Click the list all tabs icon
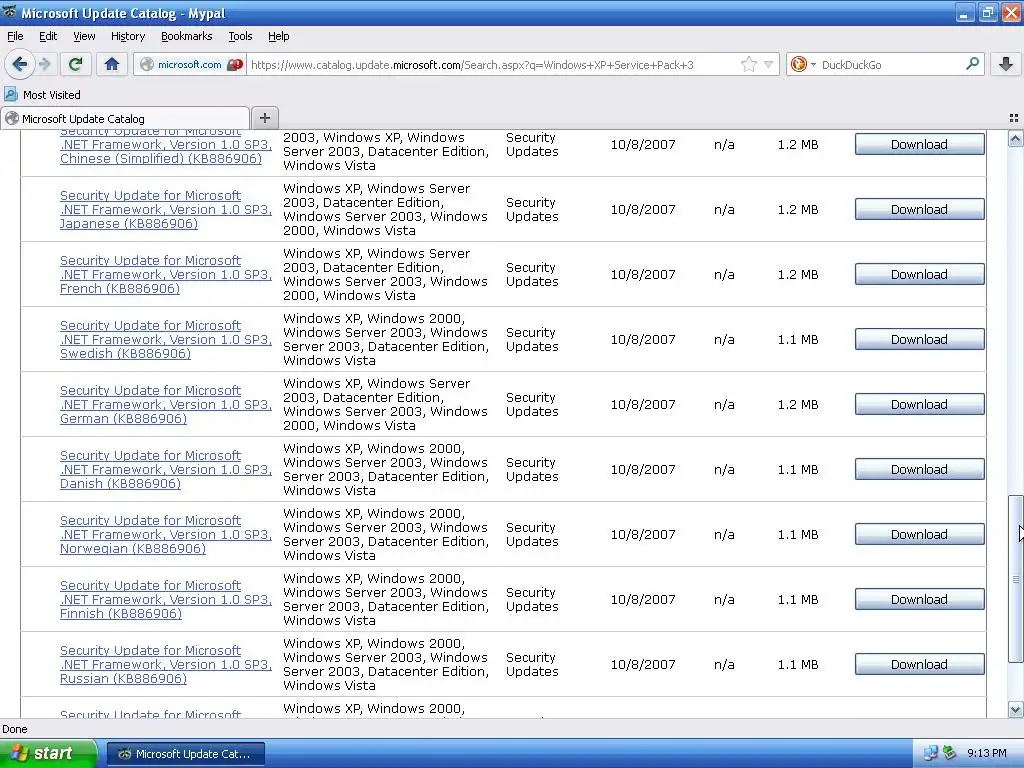 point(1014,118)
